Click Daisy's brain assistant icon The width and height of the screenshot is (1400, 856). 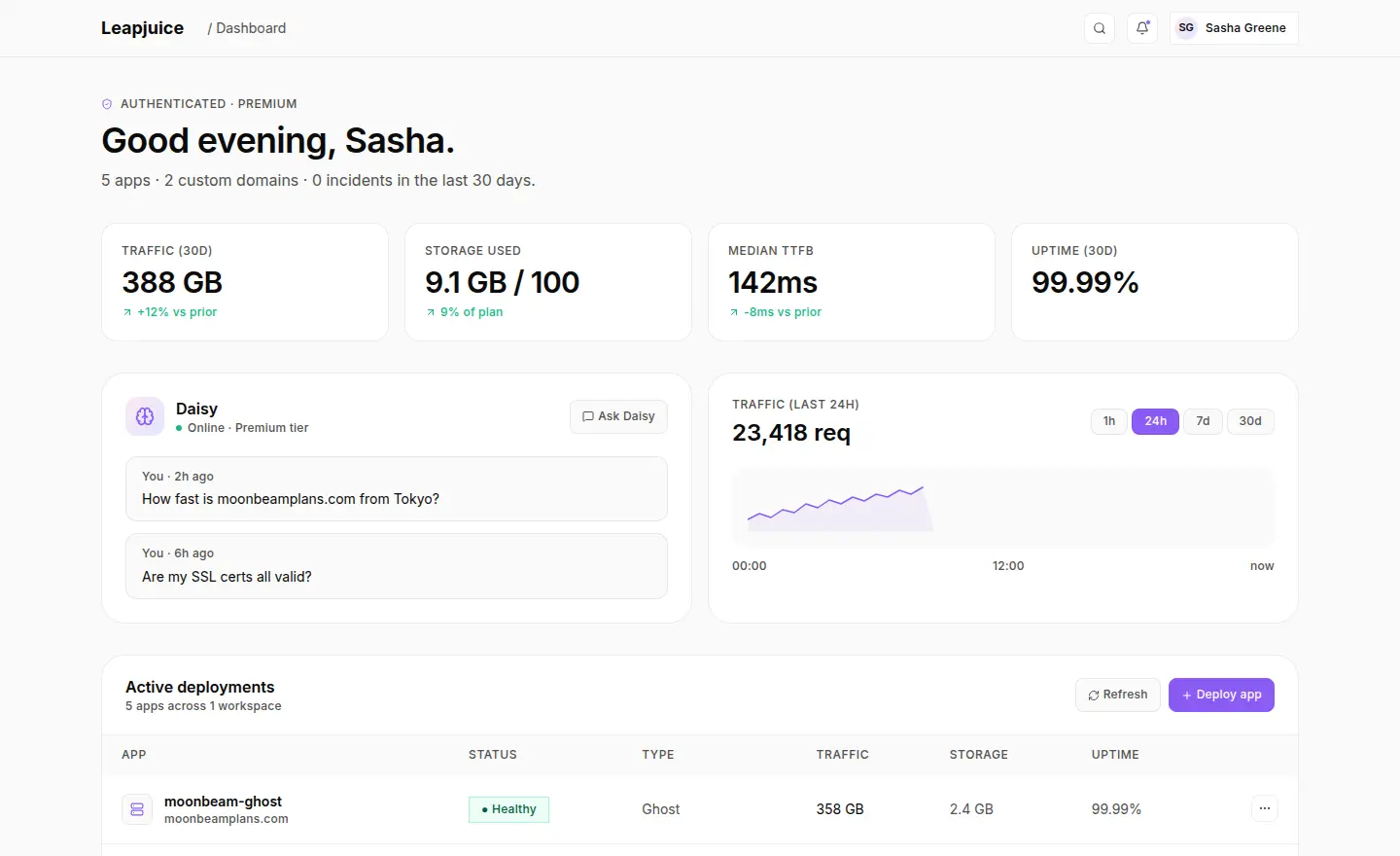[145, 416]
